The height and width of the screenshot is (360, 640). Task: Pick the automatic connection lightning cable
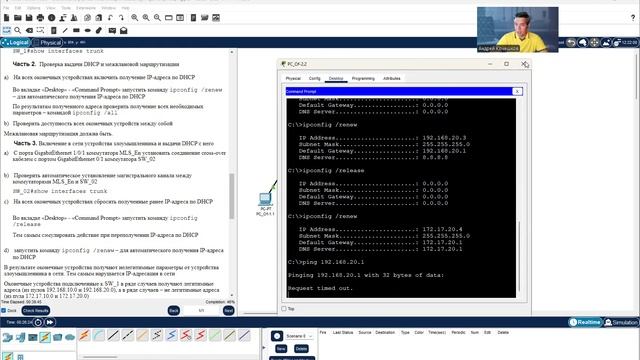84,336
